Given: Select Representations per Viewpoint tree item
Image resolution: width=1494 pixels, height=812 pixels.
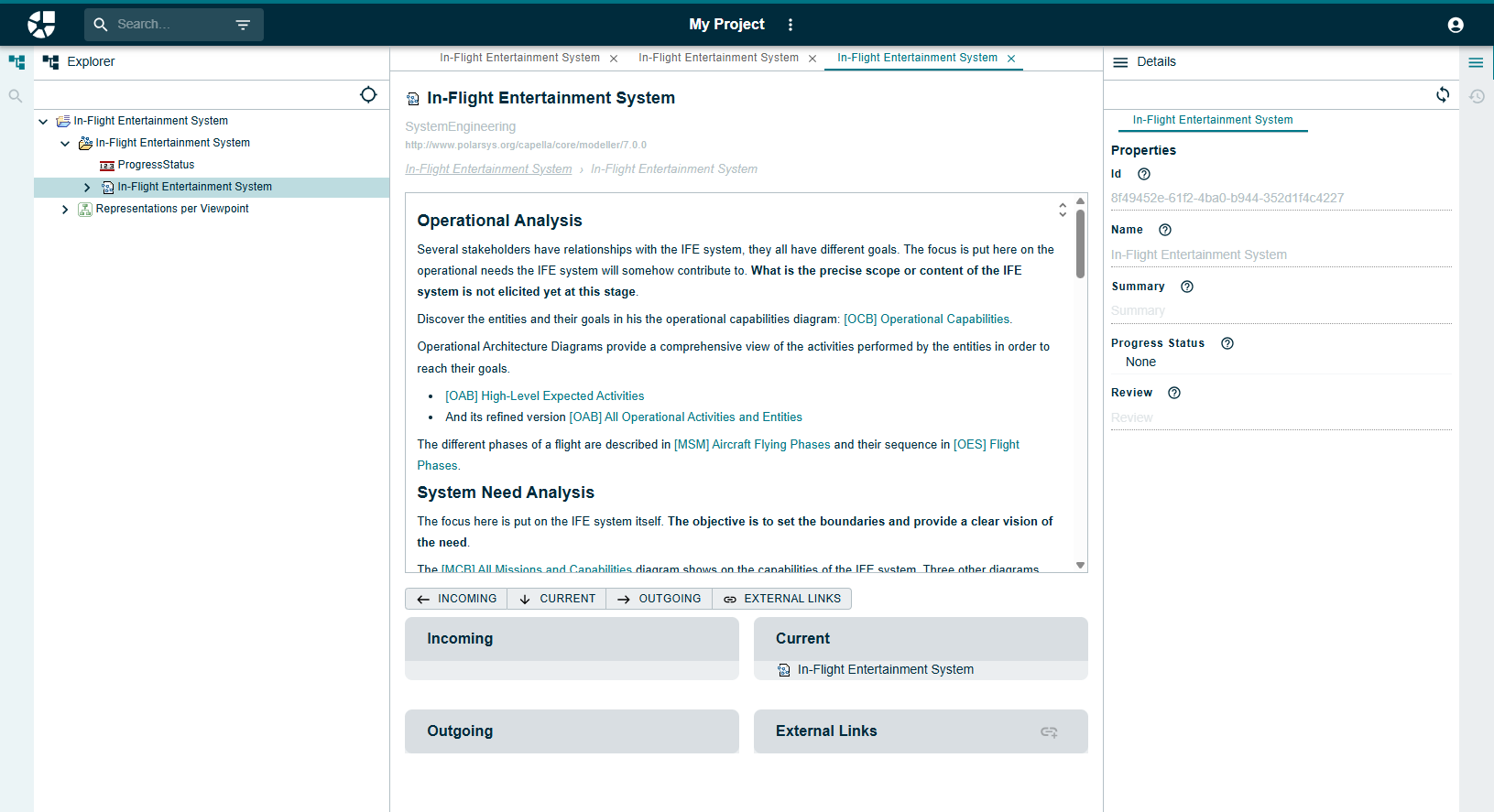Looking at the screenshot, I should coord(172,209).
